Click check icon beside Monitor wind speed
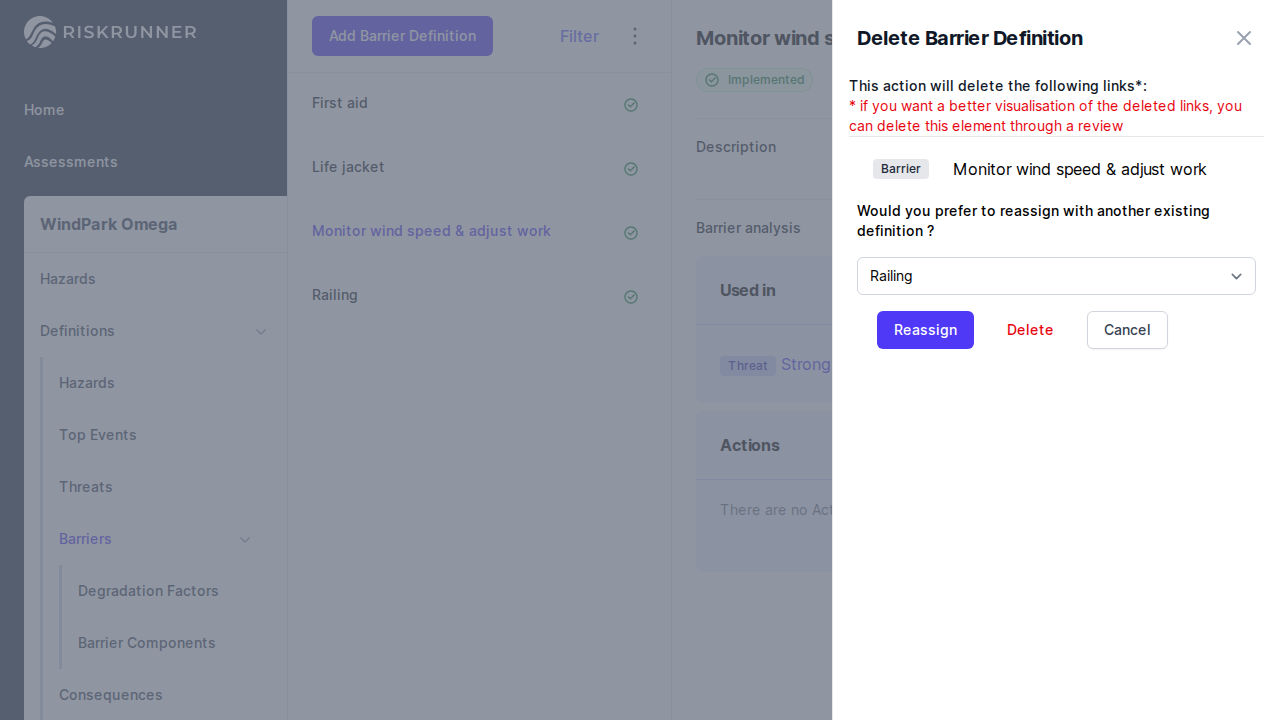This screenshot has width=1280, height=720. point(631,233)
